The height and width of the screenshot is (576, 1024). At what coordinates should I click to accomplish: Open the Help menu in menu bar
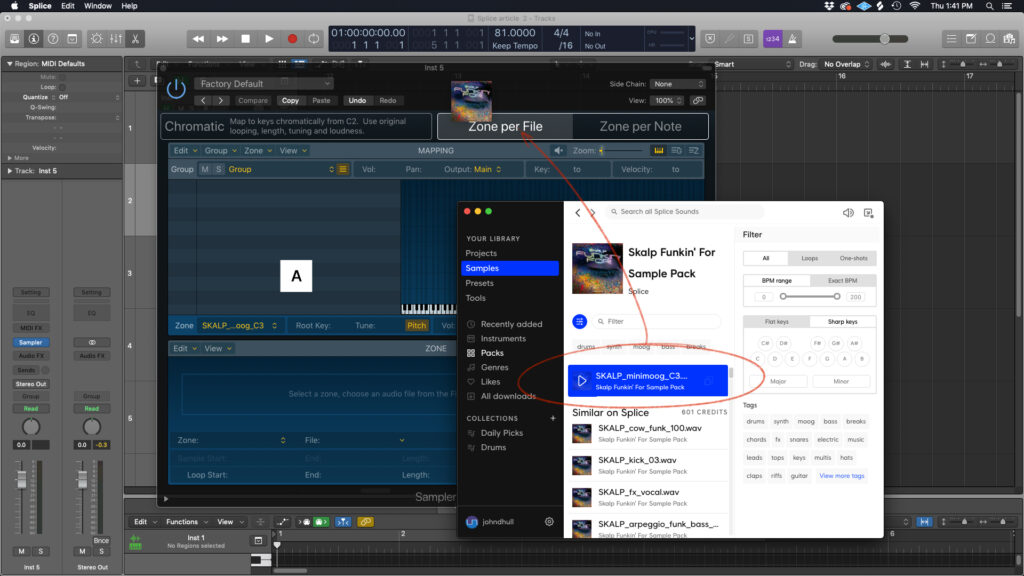(x=129, y=6)
